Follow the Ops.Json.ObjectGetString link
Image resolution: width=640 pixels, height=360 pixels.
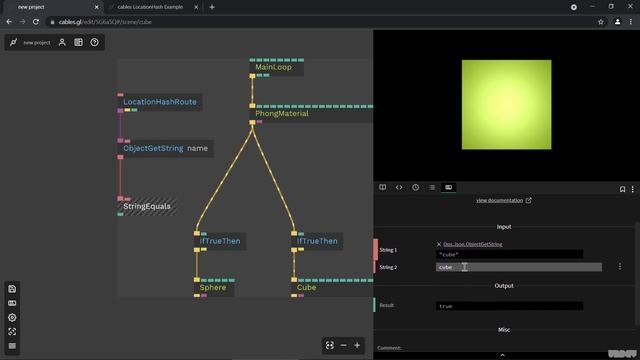(473, 244)
